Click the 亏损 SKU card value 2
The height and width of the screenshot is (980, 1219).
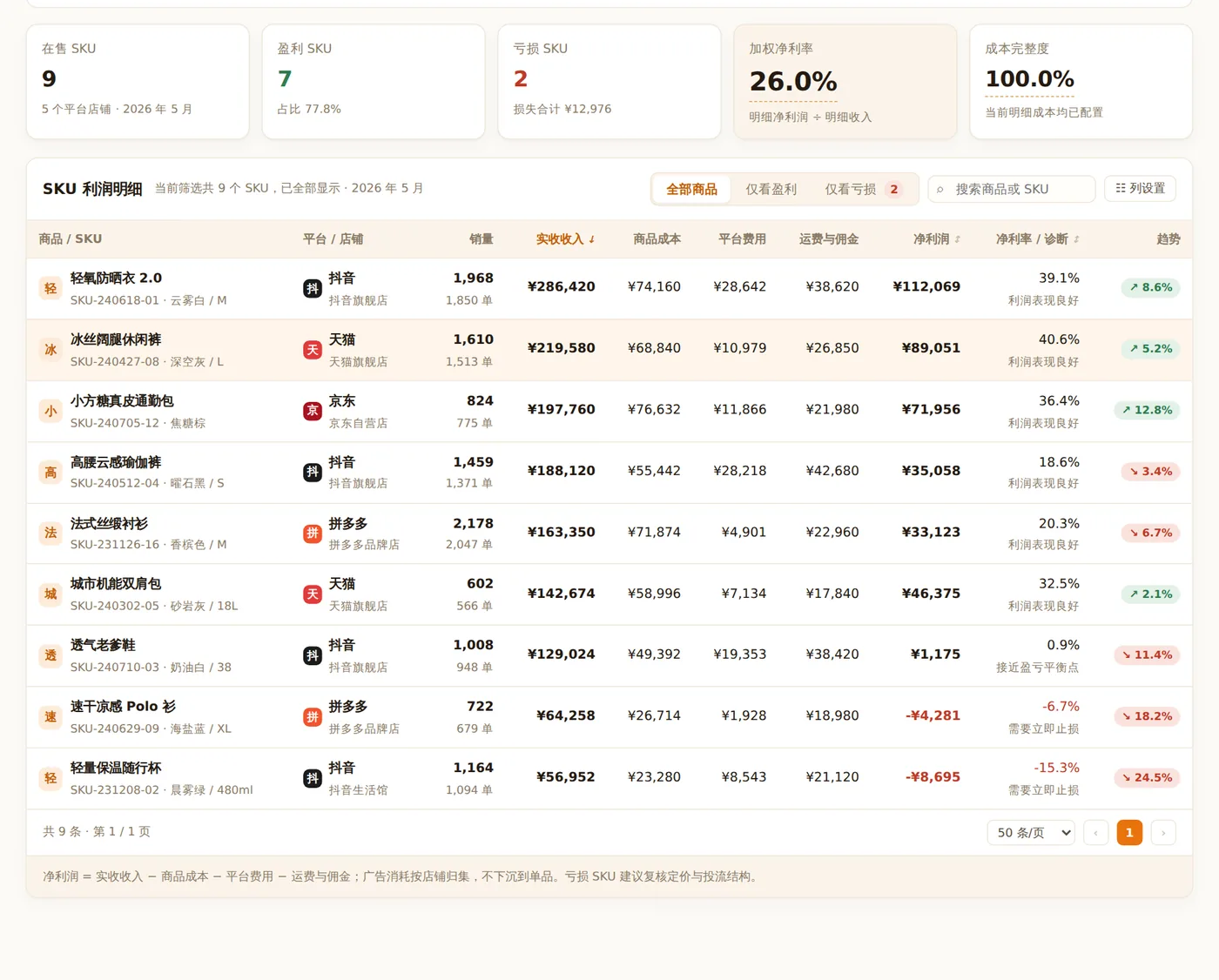pos(521,79)
